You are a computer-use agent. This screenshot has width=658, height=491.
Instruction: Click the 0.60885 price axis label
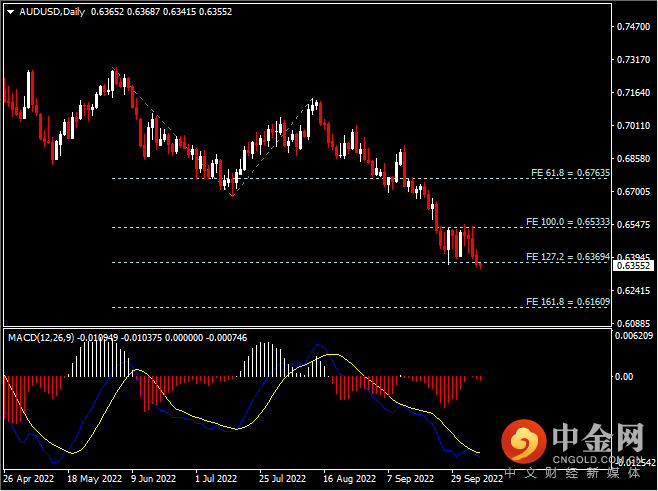[x=633, y=324]
